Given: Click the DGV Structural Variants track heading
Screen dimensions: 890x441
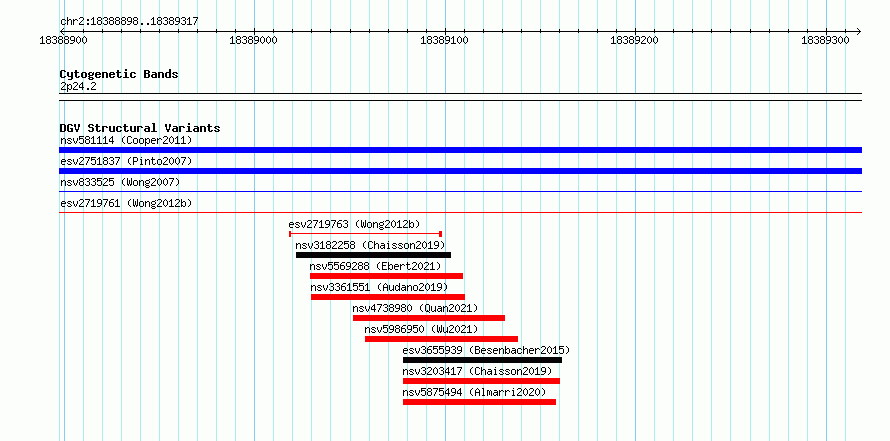Looking at the screenshot, I should pos(140,128).
